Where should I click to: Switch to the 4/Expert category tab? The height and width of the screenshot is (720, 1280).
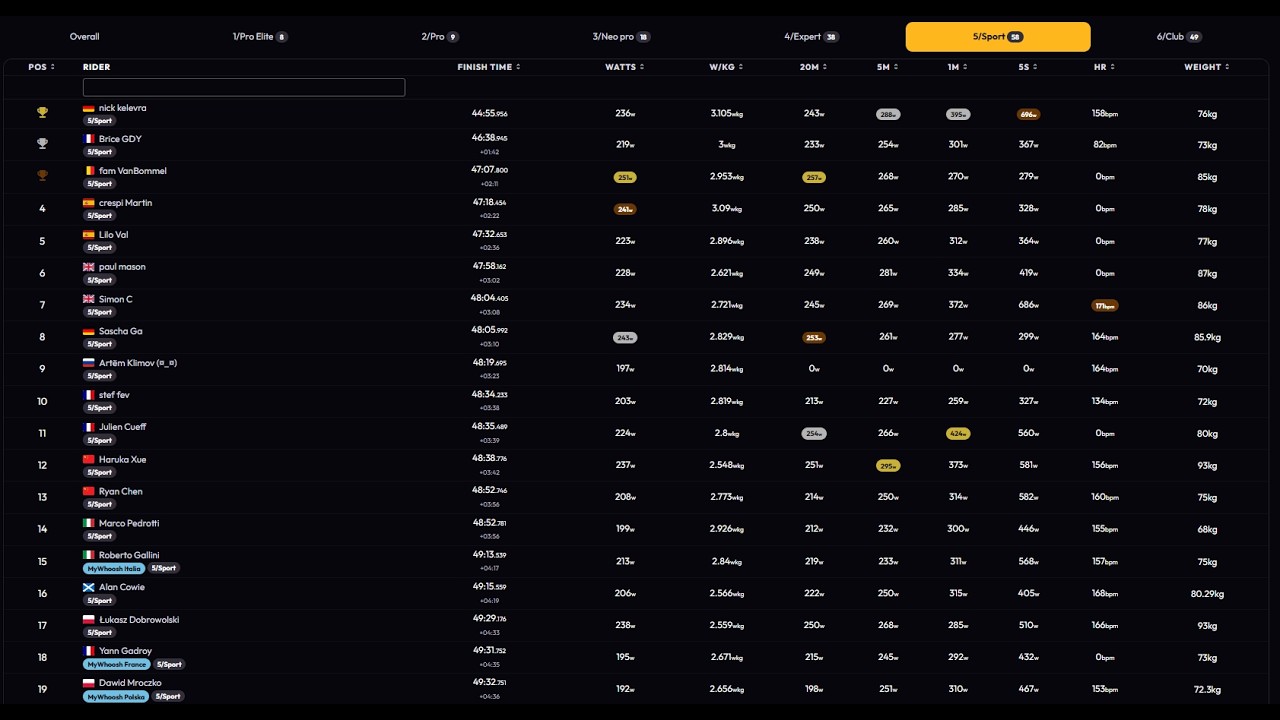click(x=811, y=37)
